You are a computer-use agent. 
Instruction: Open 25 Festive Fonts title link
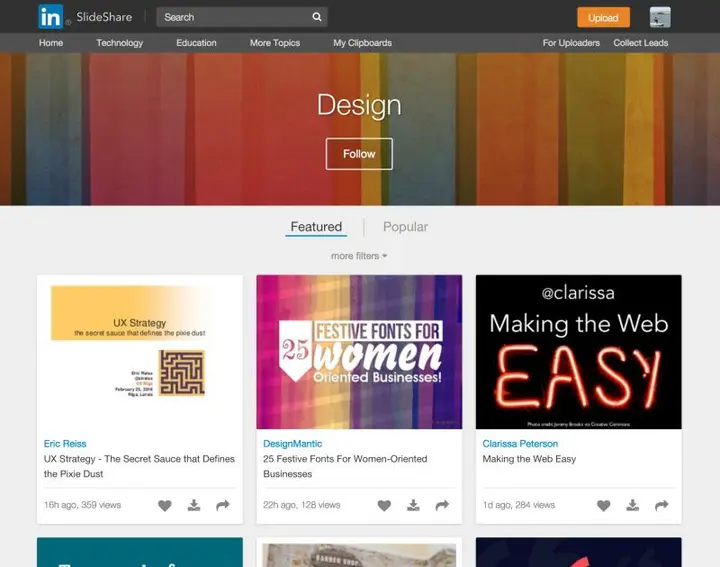[x=345, y=466]
